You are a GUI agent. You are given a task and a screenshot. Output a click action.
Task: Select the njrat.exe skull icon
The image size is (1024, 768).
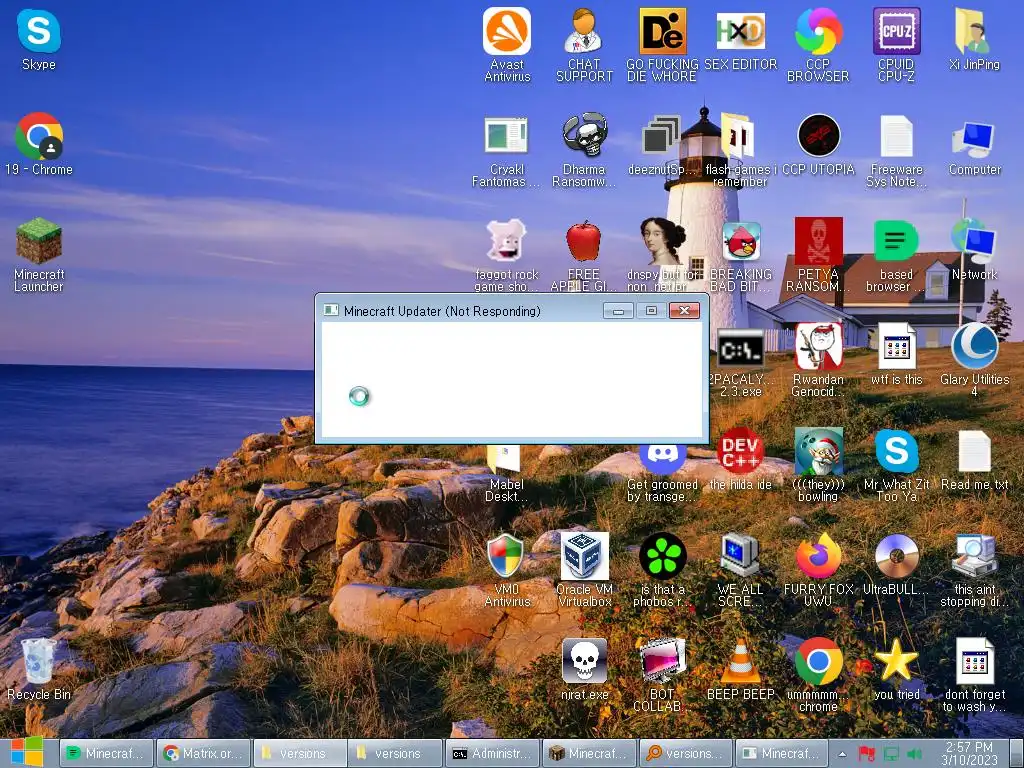(x=584, y=669)
